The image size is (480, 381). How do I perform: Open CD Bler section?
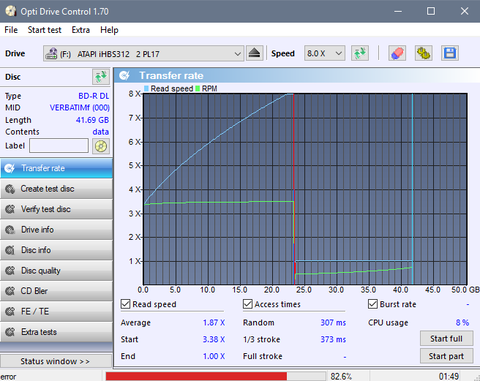tap(56, 291)
